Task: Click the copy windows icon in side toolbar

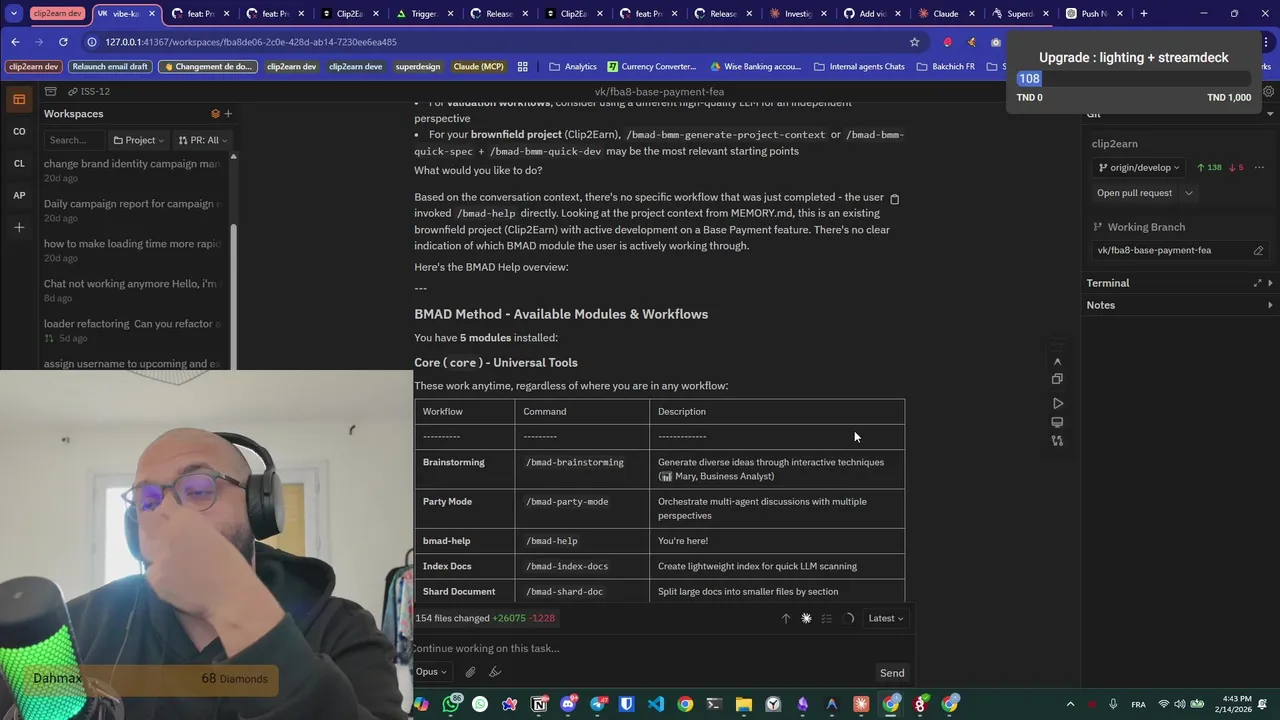Action: click(x=1057, y=379)
